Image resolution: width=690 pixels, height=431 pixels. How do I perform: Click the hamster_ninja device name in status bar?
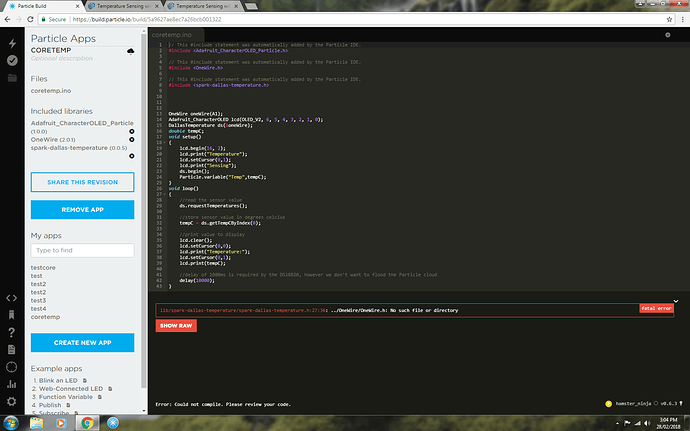click(633, 404)
